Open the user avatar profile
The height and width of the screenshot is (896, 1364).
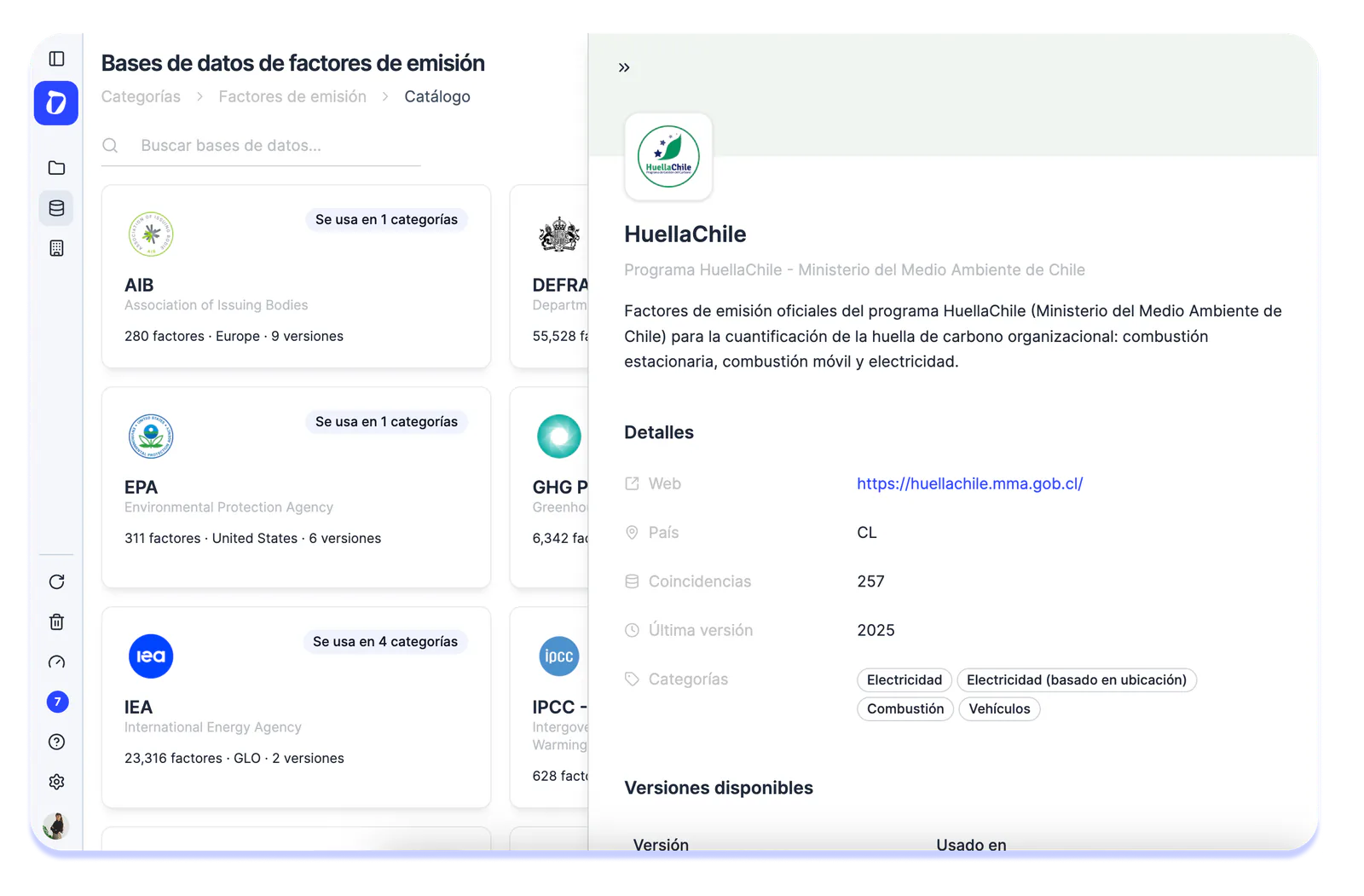point(56,825)
